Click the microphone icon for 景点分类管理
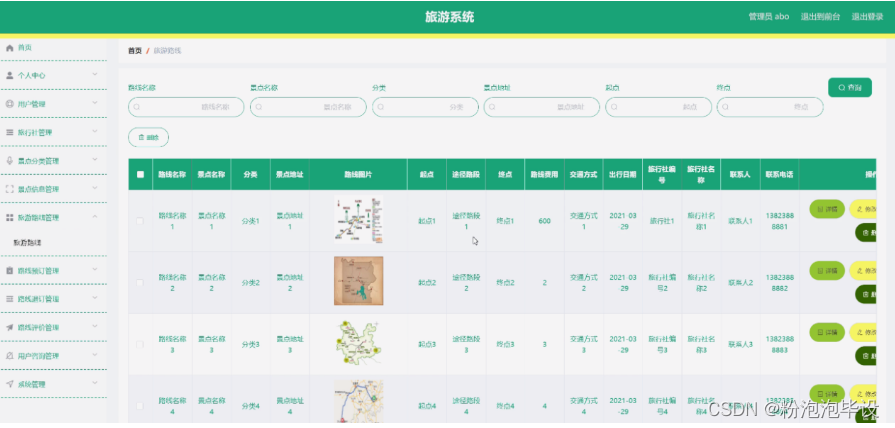Image resolution: width=895 pixels, height=428 pixels. tap(10, 160)
